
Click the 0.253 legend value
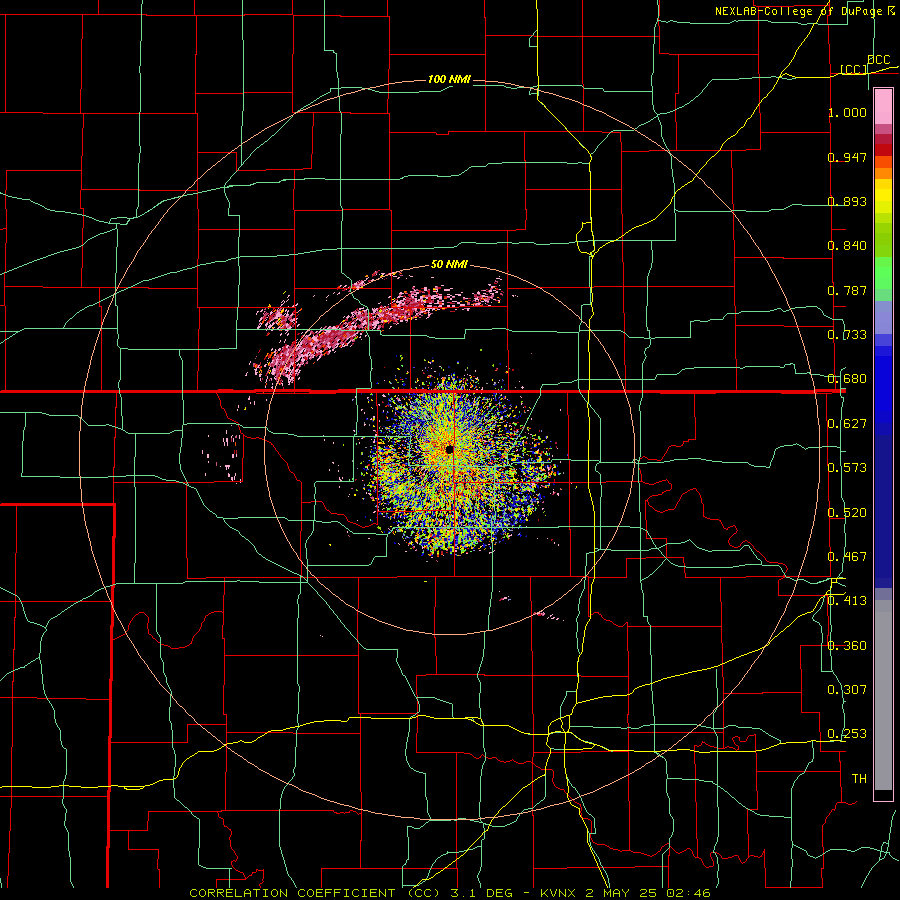(847, 734)
